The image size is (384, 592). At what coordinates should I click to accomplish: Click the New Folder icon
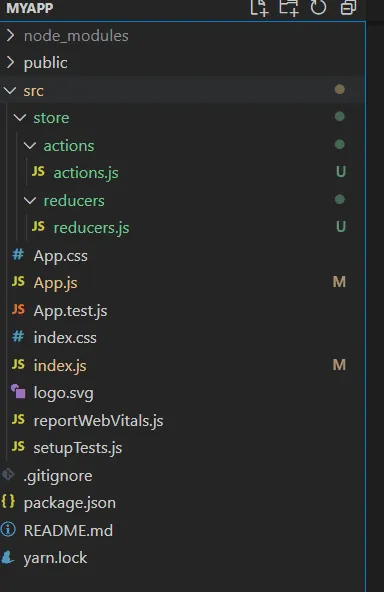(x=289, y=8)
